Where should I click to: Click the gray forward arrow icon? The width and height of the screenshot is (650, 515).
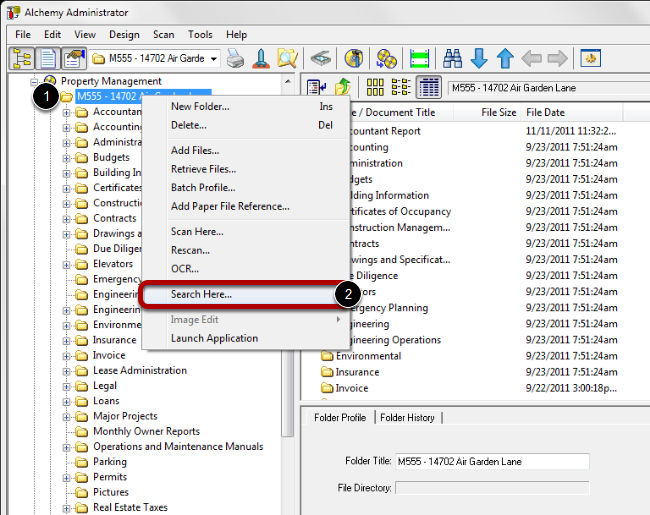558,58
